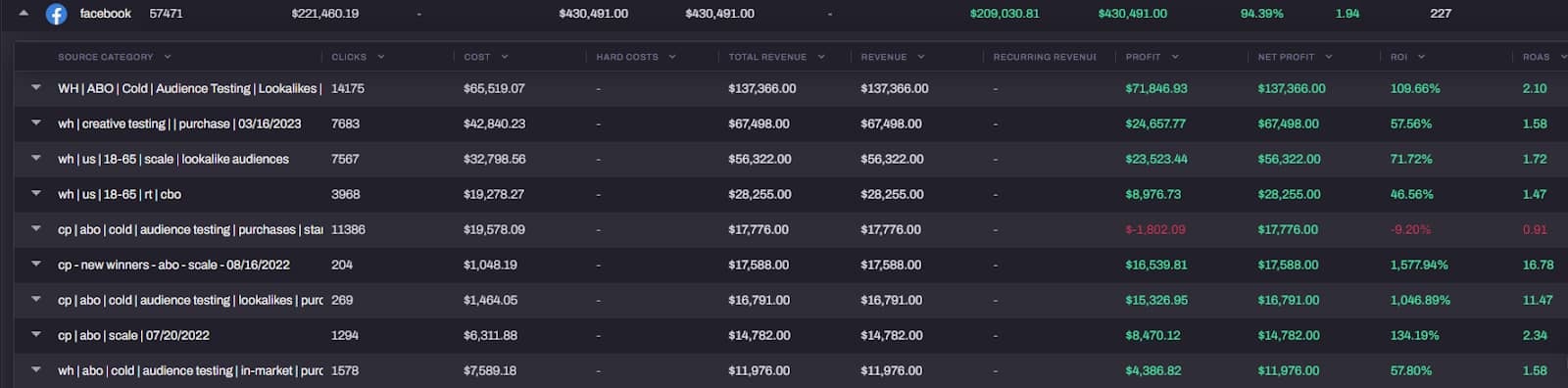Expand the cp | abo | scale | 07/20/2022 row
1568x388 pixels.
(x=36, y=335)
